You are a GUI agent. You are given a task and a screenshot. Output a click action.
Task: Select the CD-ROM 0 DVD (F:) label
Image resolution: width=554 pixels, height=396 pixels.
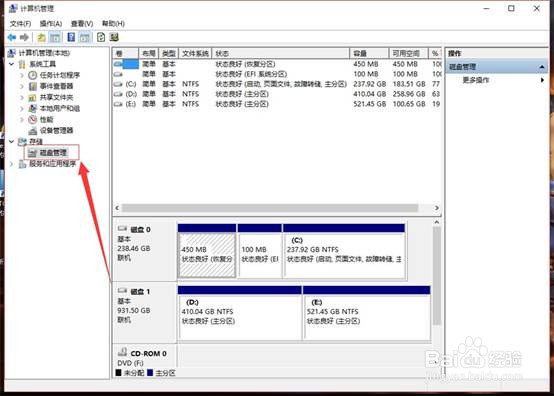click(144, 357)
